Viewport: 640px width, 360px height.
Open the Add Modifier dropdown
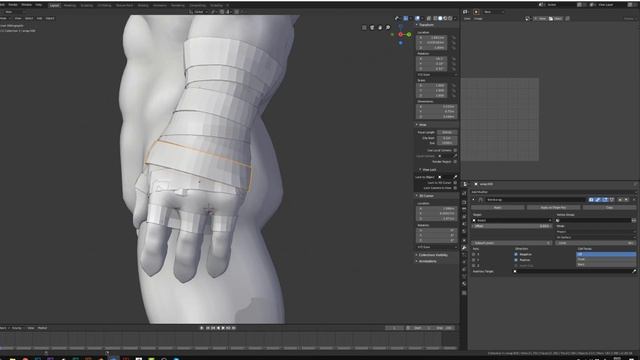pyautogui.click(x=554, y=192)
